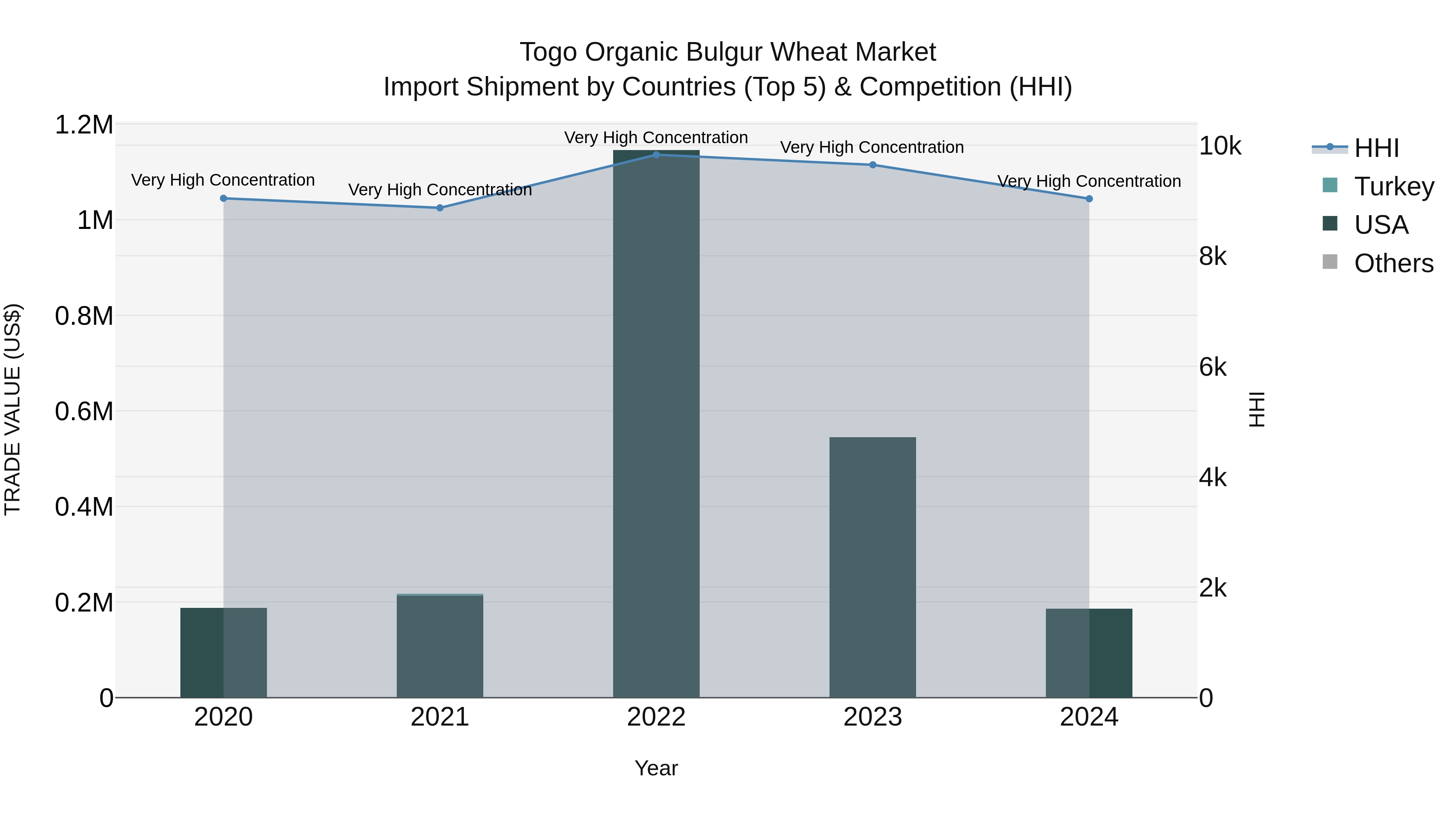The width and height of the screenshot is (1456, 819).
Task: Click Very High Concentration annotation above 2022
Action: tap(656, 138)
